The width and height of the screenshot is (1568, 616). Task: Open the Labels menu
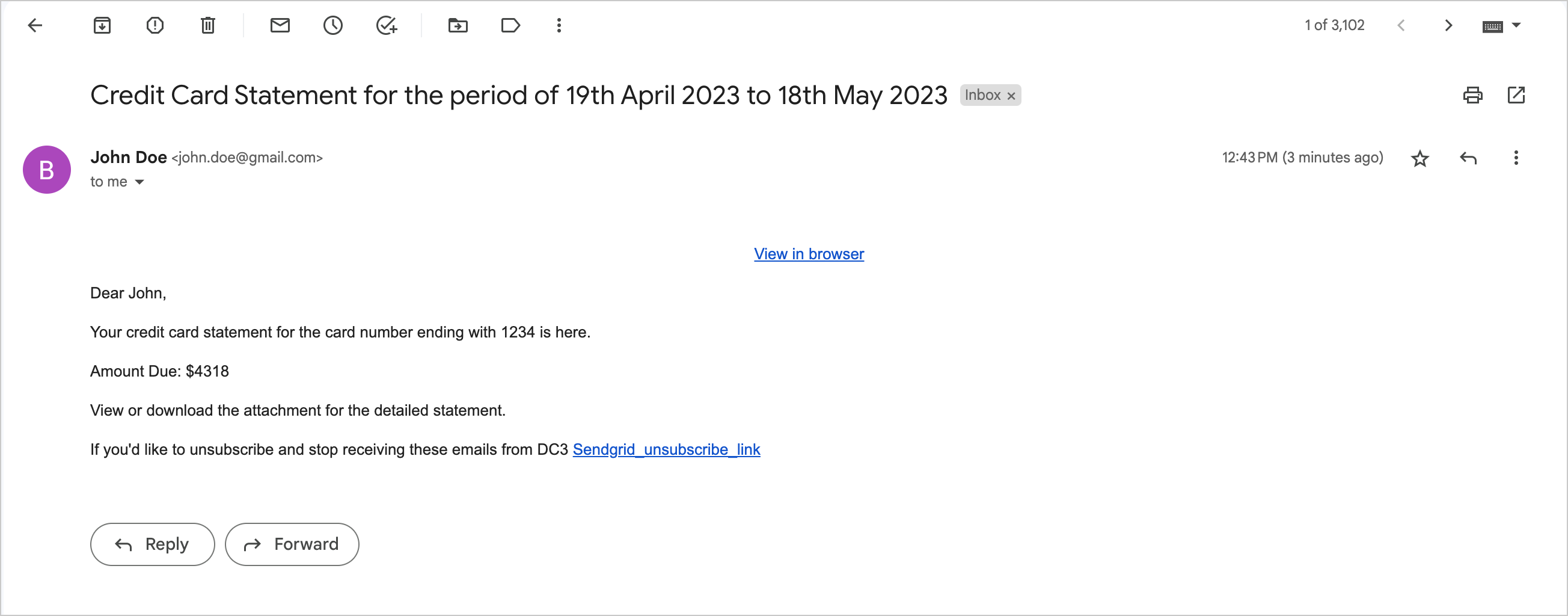tap(510, 26)
